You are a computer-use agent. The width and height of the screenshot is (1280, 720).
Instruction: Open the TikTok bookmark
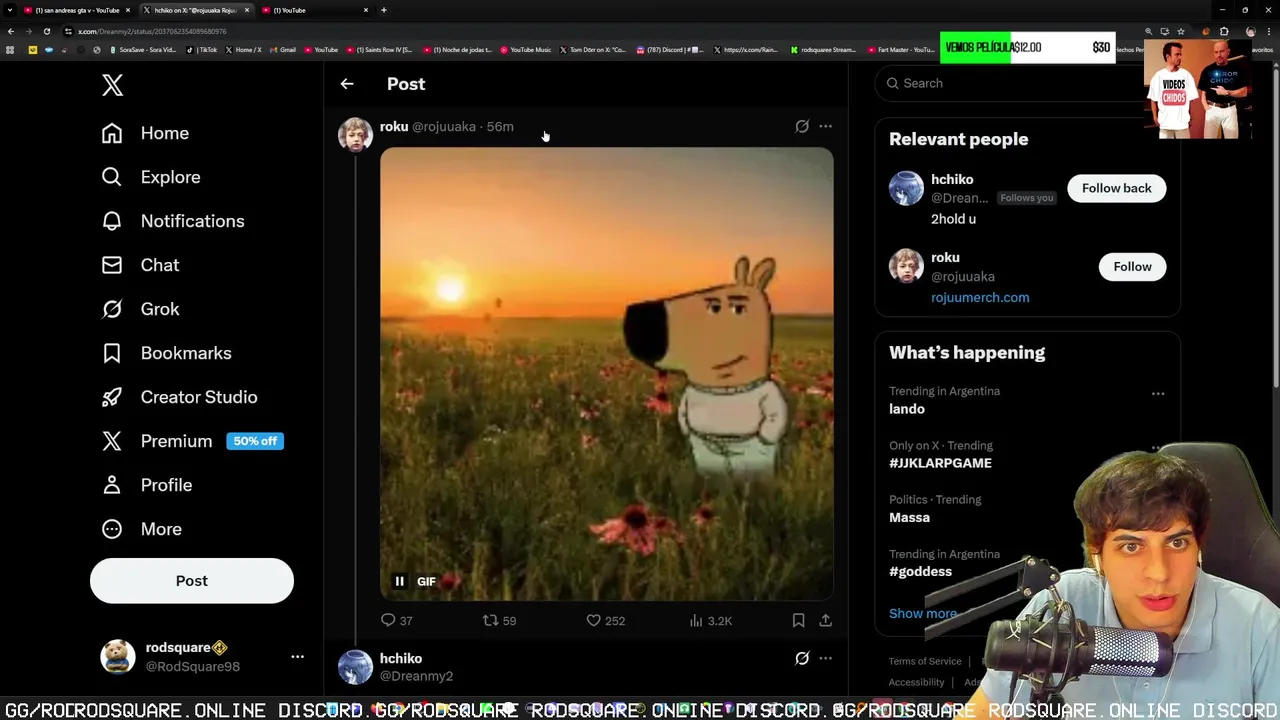coord(203,49)
